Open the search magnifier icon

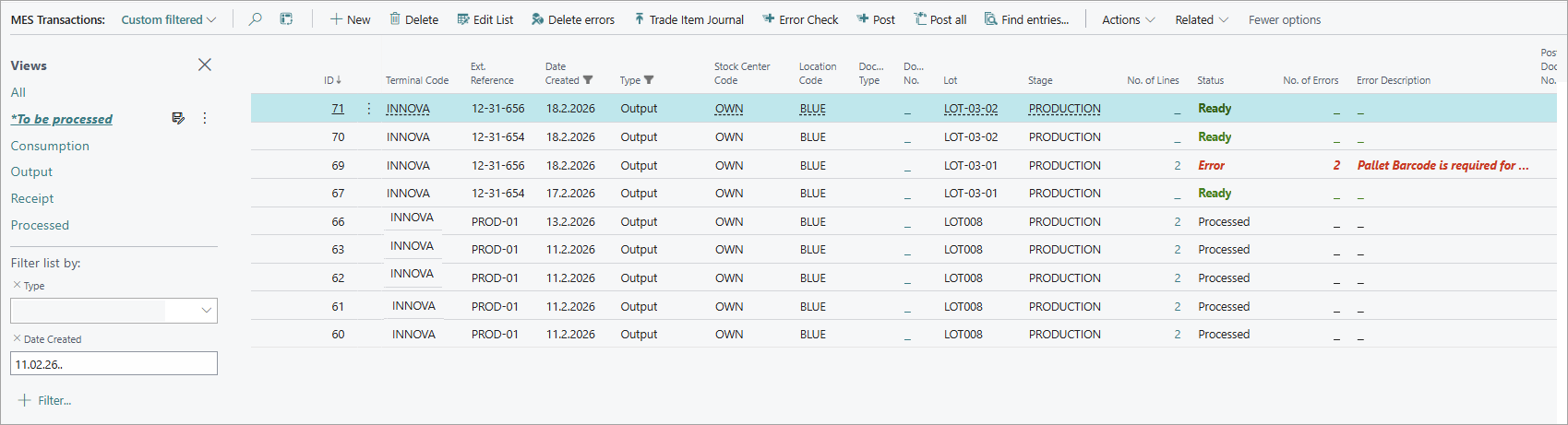tap(256, 19)
